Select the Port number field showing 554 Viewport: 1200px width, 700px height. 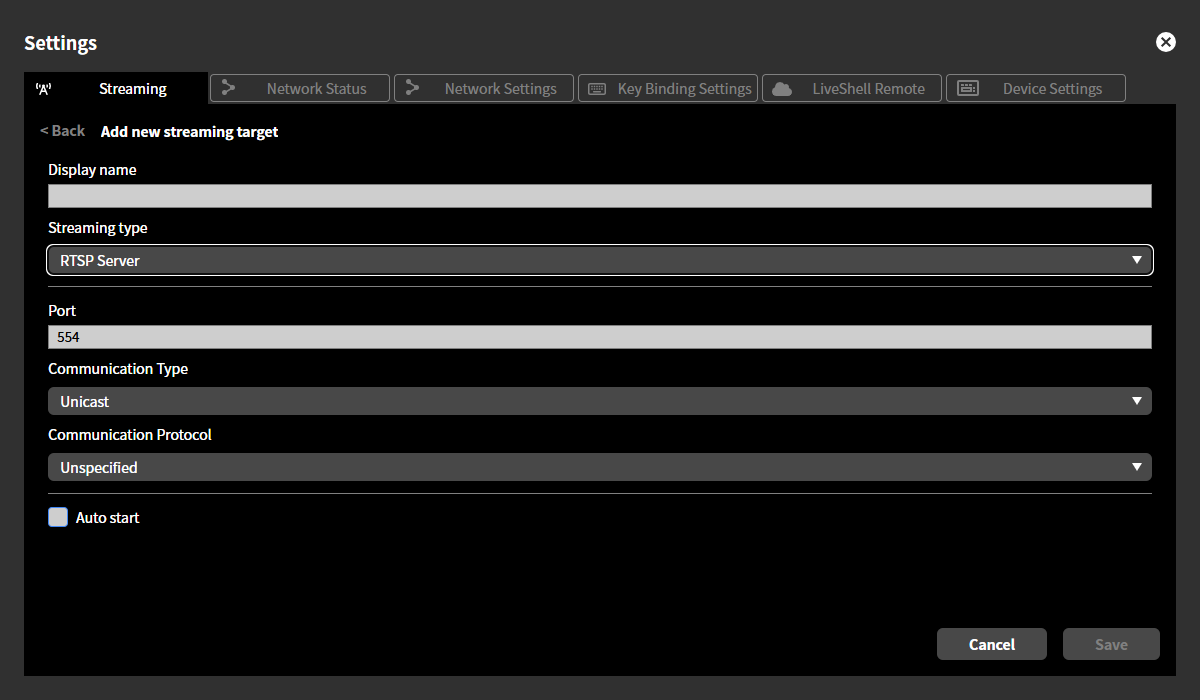coord(600,336)
